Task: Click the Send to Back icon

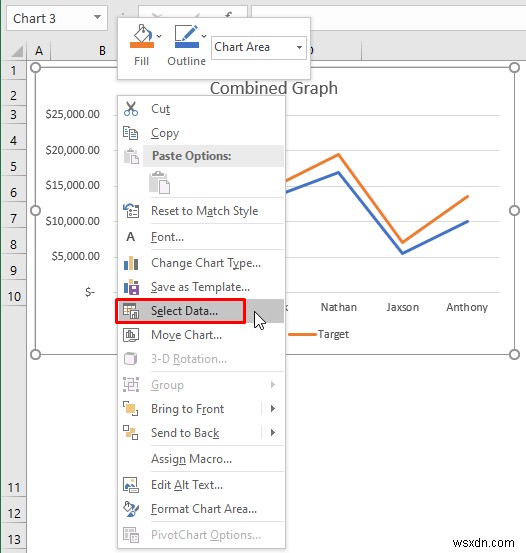Action: click(x=131, y=433)
